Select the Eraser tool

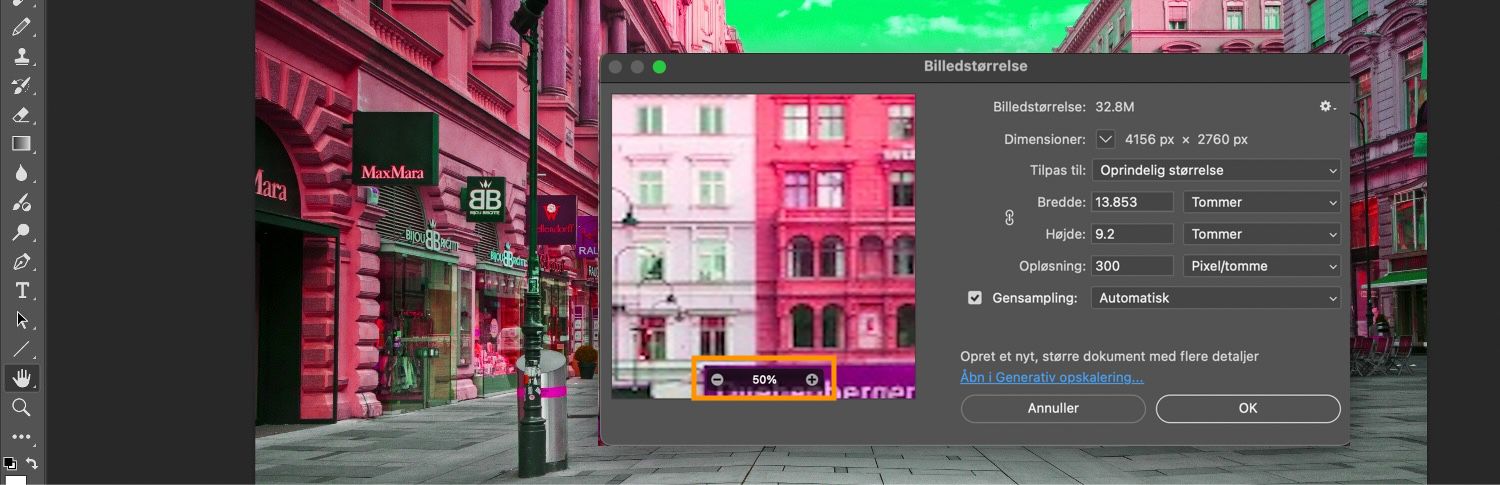(x=21, y=115)
